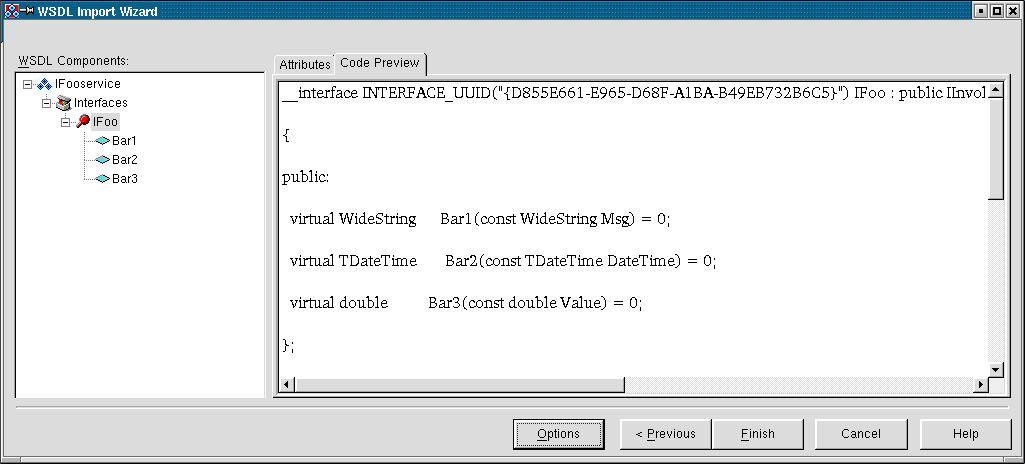Click the red IFoo interface icon
This screenshot has height=464, width=1025.
pos(83,122)
